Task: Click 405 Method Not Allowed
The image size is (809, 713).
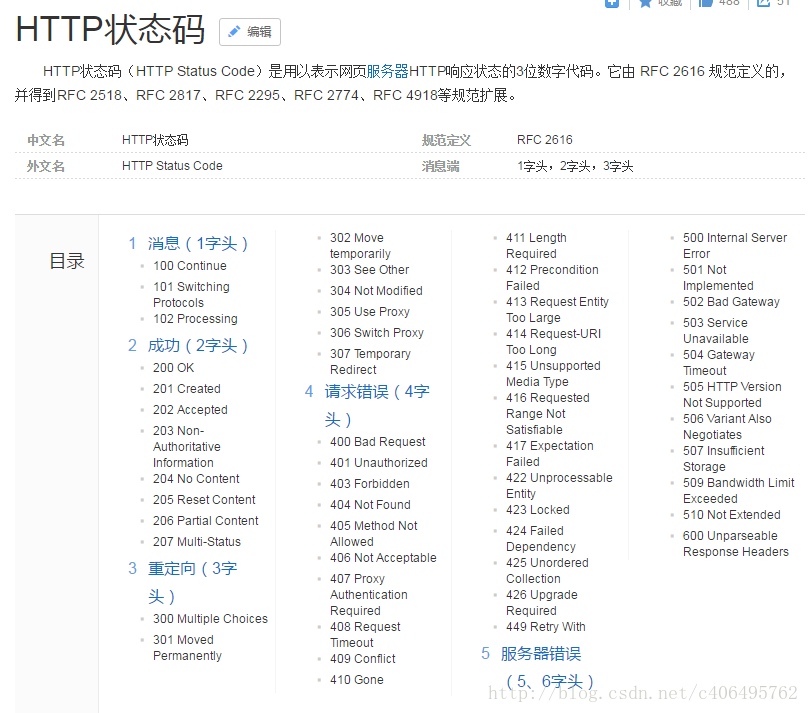Action: tap(374, 533)
